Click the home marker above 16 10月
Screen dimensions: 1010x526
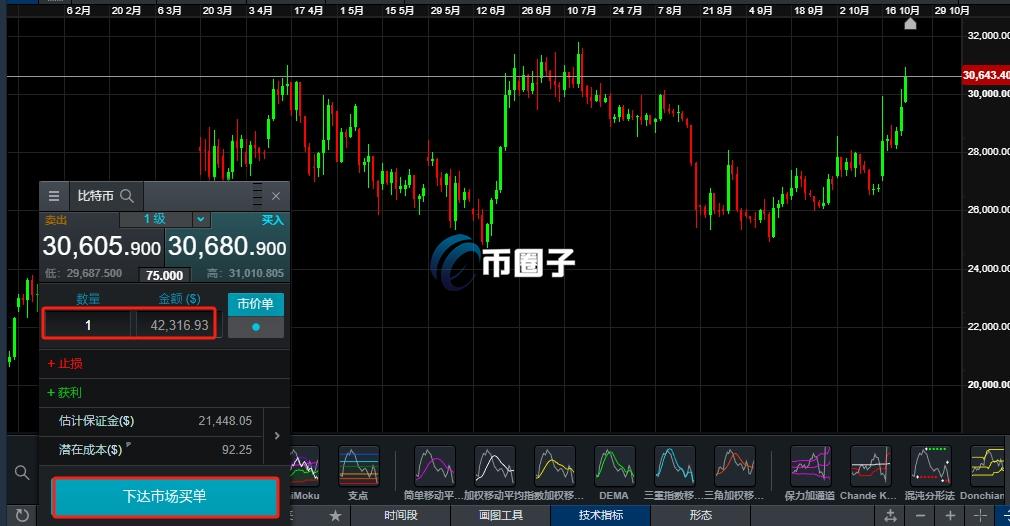[x=910, y=24]
